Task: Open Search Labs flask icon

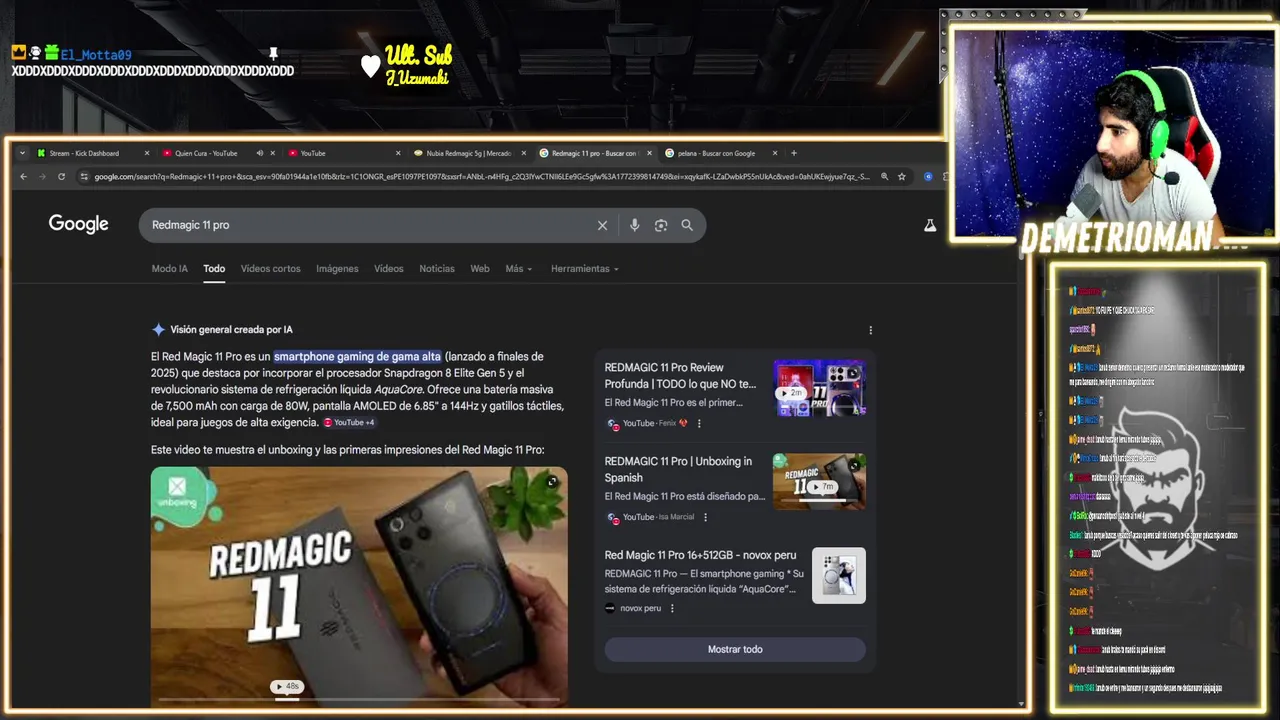Action: 930,226
